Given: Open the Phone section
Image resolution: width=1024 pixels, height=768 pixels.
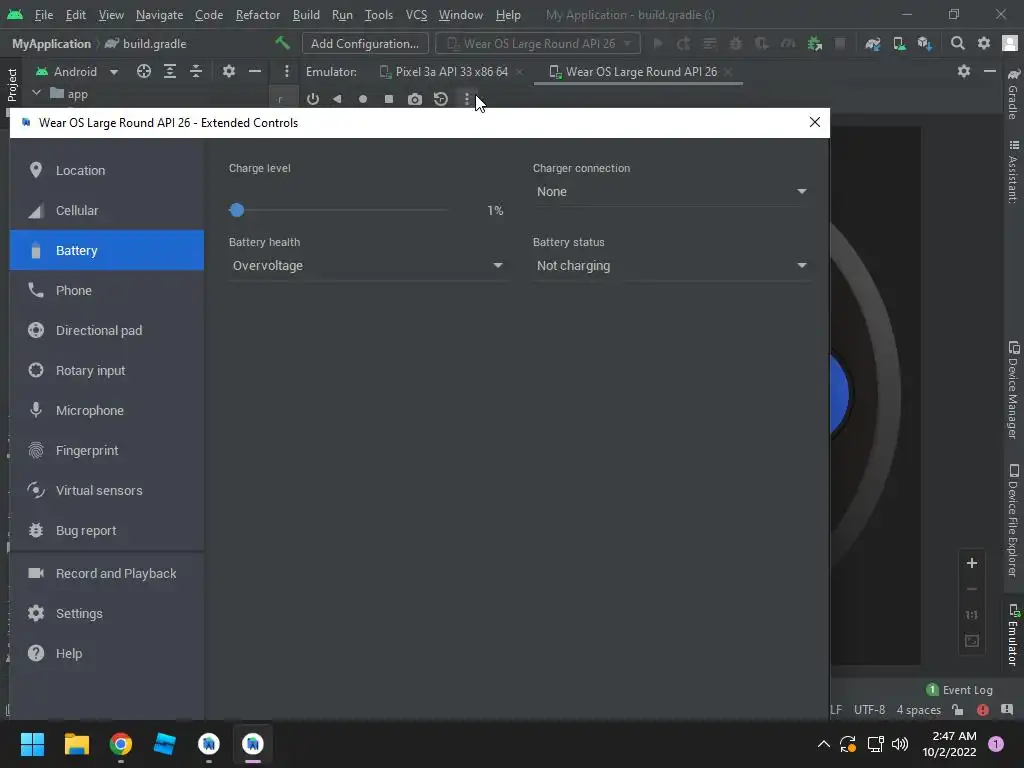Looking at the screenshot, I should 106,291.
